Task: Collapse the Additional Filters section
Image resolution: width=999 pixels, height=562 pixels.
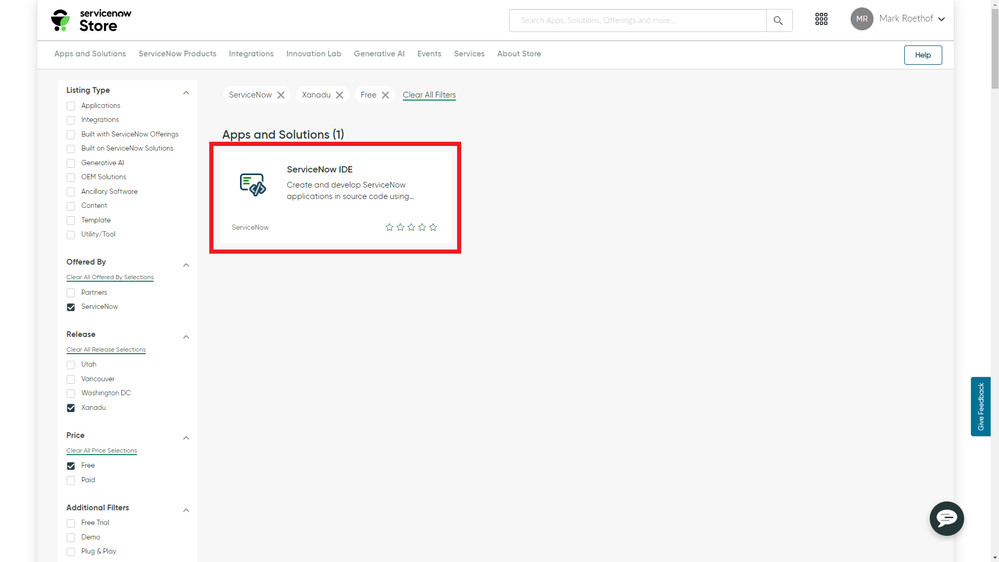Action: point(186,510)
